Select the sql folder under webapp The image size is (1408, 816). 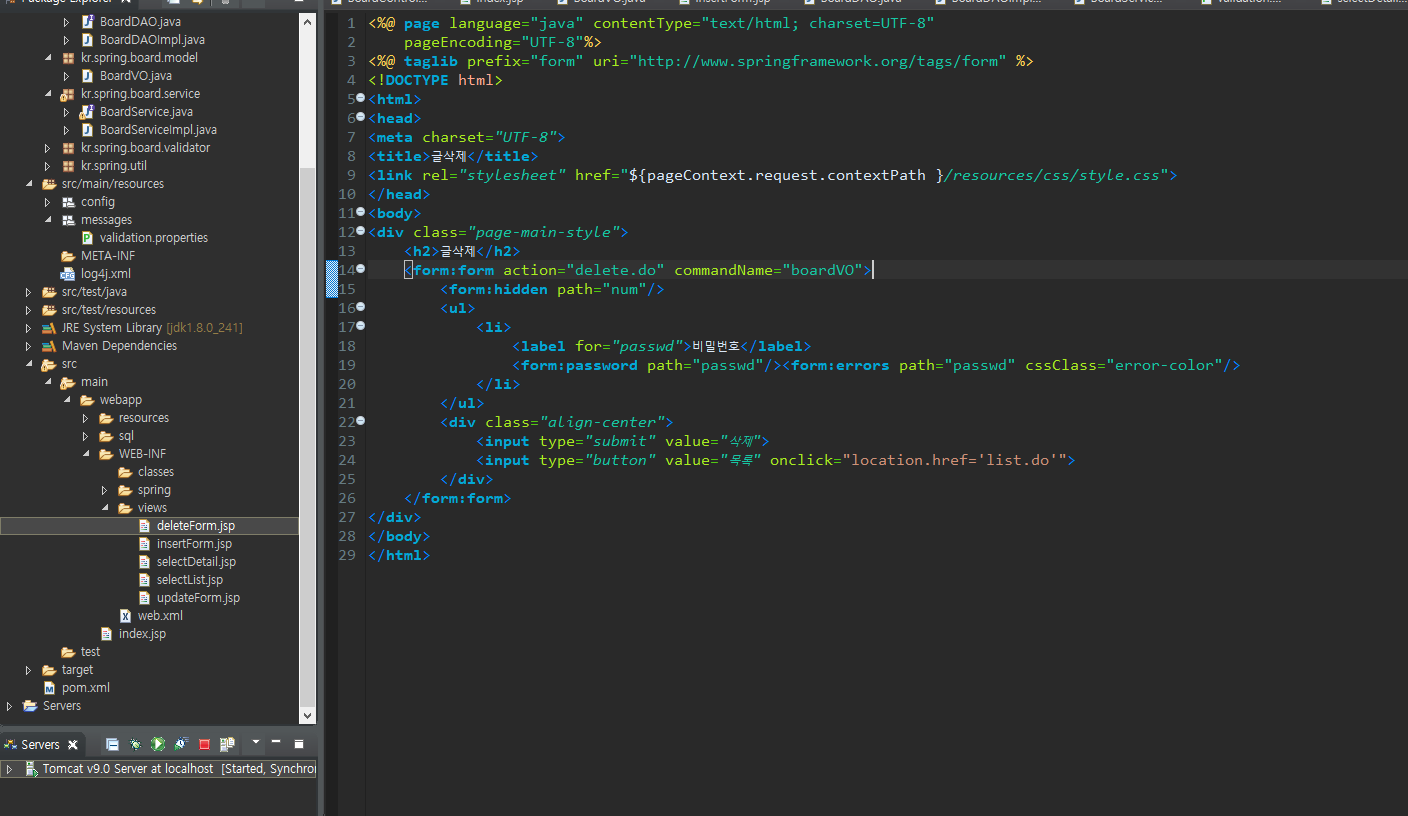coord(126,436)
